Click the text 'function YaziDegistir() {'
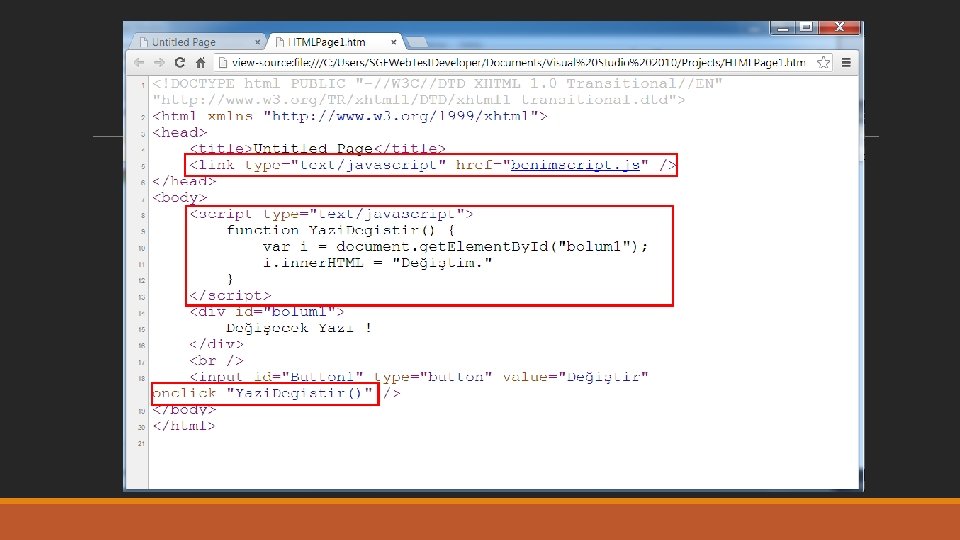 click(340, 230)
